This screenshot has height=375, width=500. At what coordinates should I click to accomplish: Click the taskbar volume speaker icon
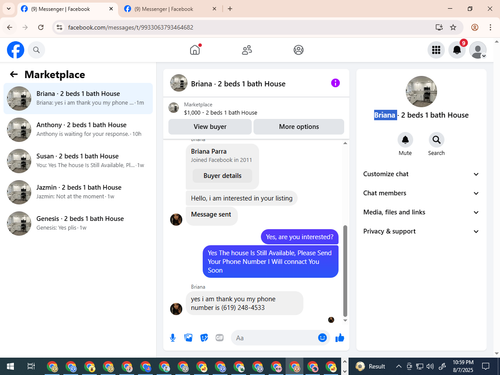pyautogui.click(x=430, y=367)
